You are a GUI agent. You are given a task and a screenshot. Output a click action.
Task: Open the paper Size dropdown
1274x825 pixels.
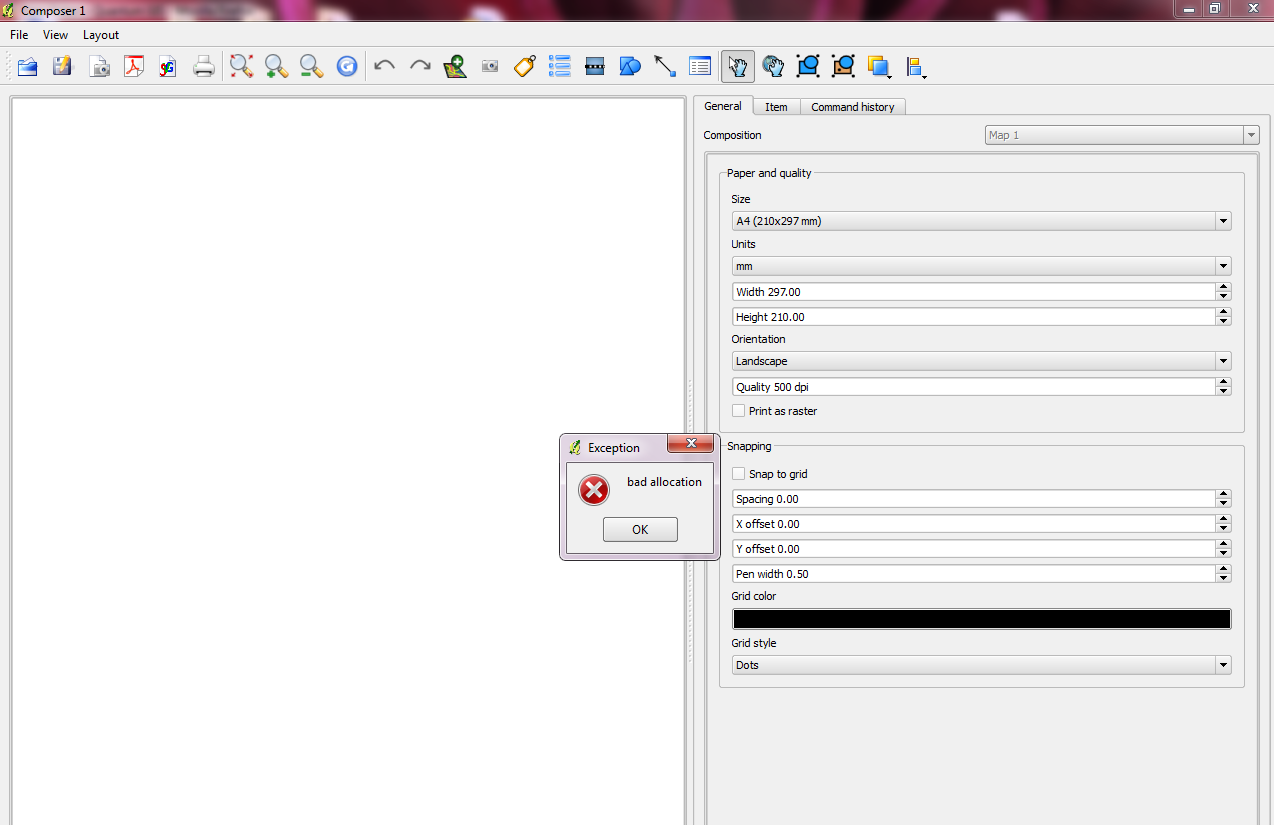pos(980,221)
